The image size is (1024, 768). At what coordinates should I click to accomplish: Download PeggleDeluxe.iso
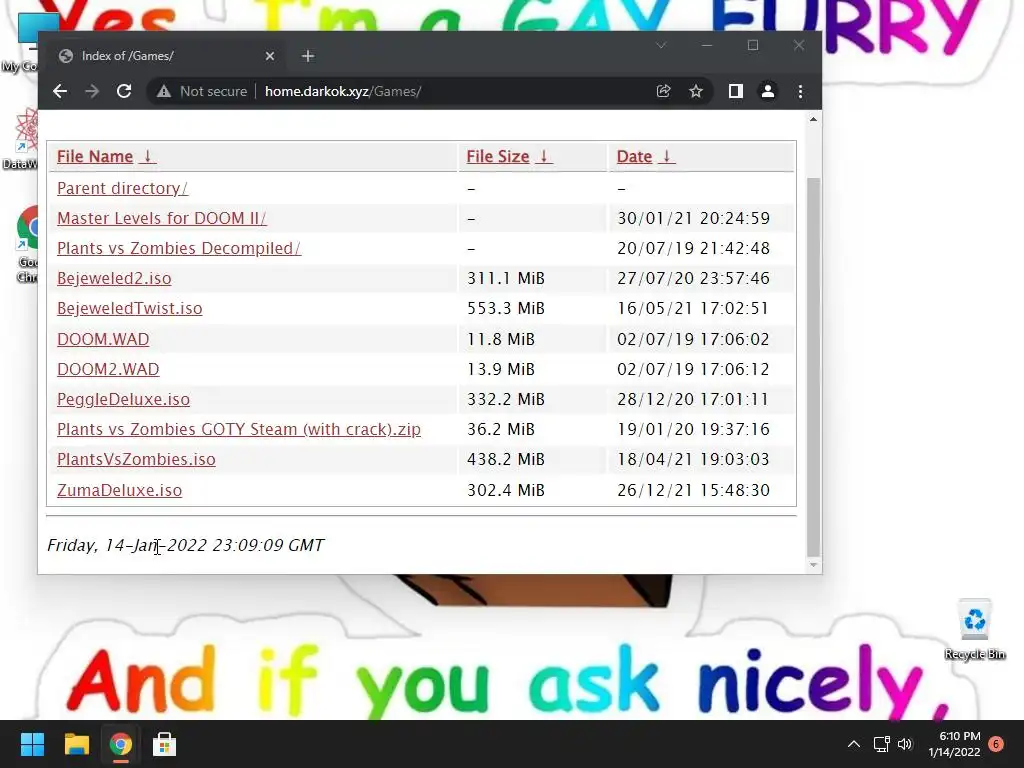123,399
